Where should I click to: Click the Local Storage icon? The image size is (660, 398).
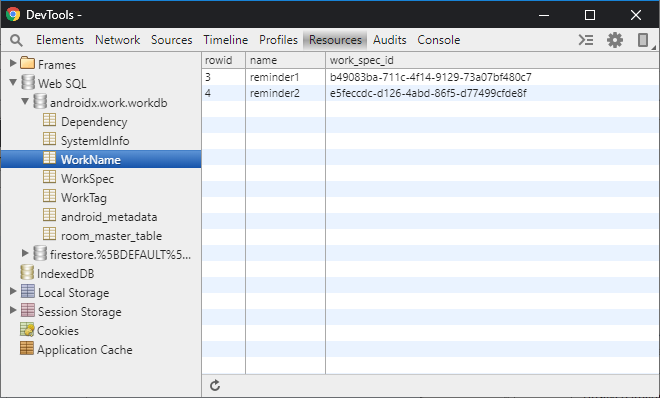coord(28,291)
